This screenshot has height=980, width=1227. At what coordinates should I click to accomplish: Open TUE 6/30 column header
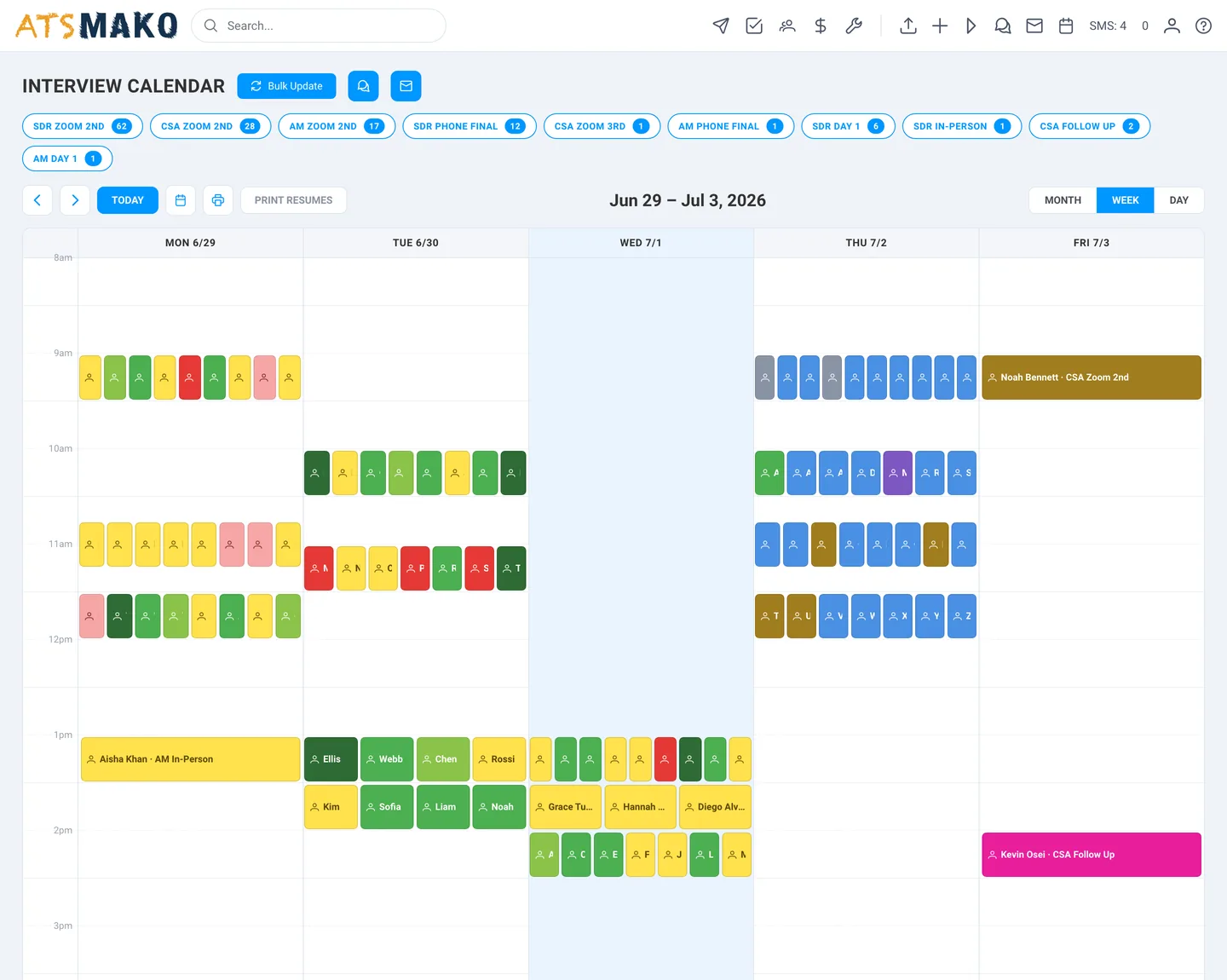[x=416, y=243]
